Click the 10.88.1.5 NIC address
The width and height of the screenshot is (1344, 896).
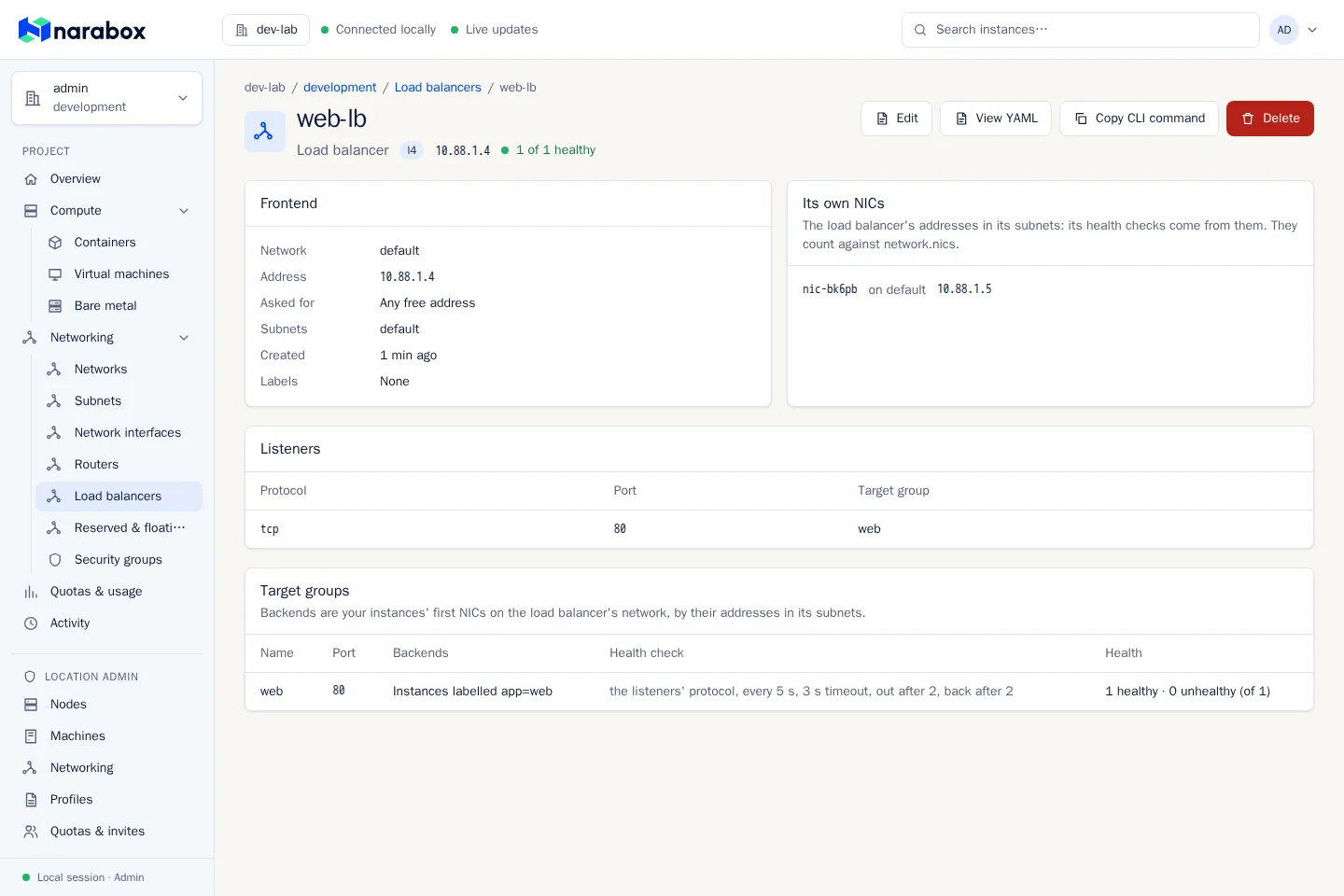[x=964, y=289]
